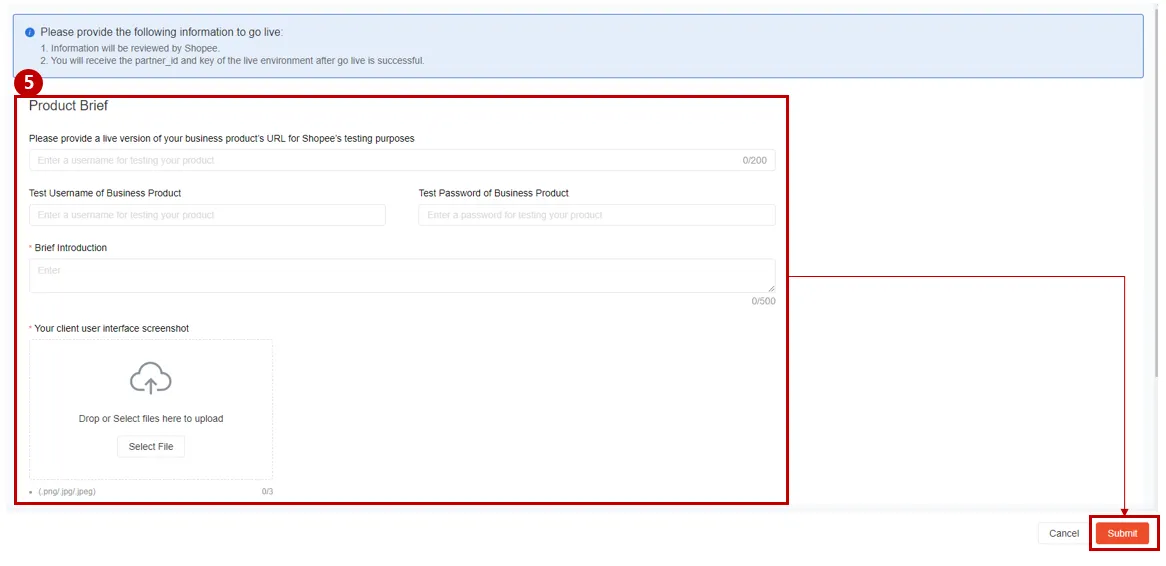
Task: Click the '(.png/.jpg/.jpeg)' file format hint
Action: [67, 492]
